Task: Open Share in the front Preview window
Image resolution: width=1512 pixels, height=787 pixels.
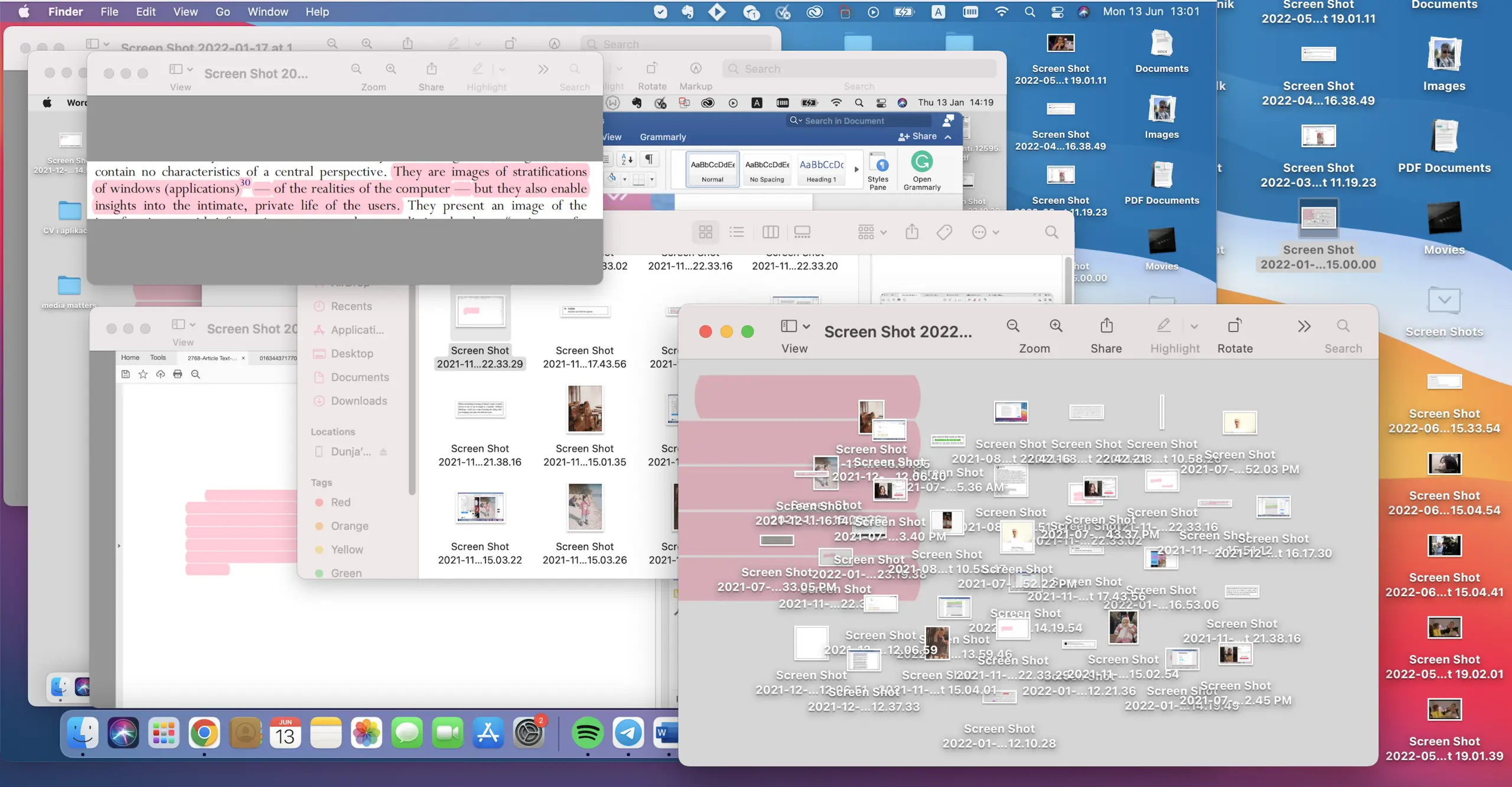Action: [1106, 326]
